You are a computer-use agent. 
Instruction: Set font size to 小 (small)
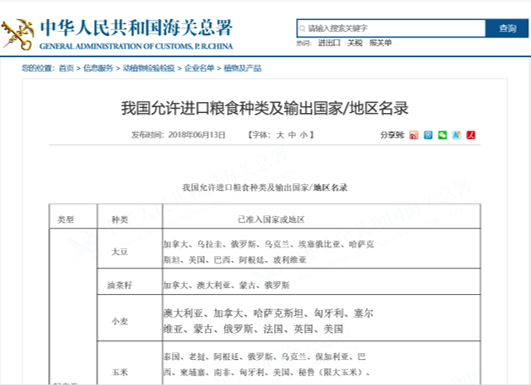point(304,135)
